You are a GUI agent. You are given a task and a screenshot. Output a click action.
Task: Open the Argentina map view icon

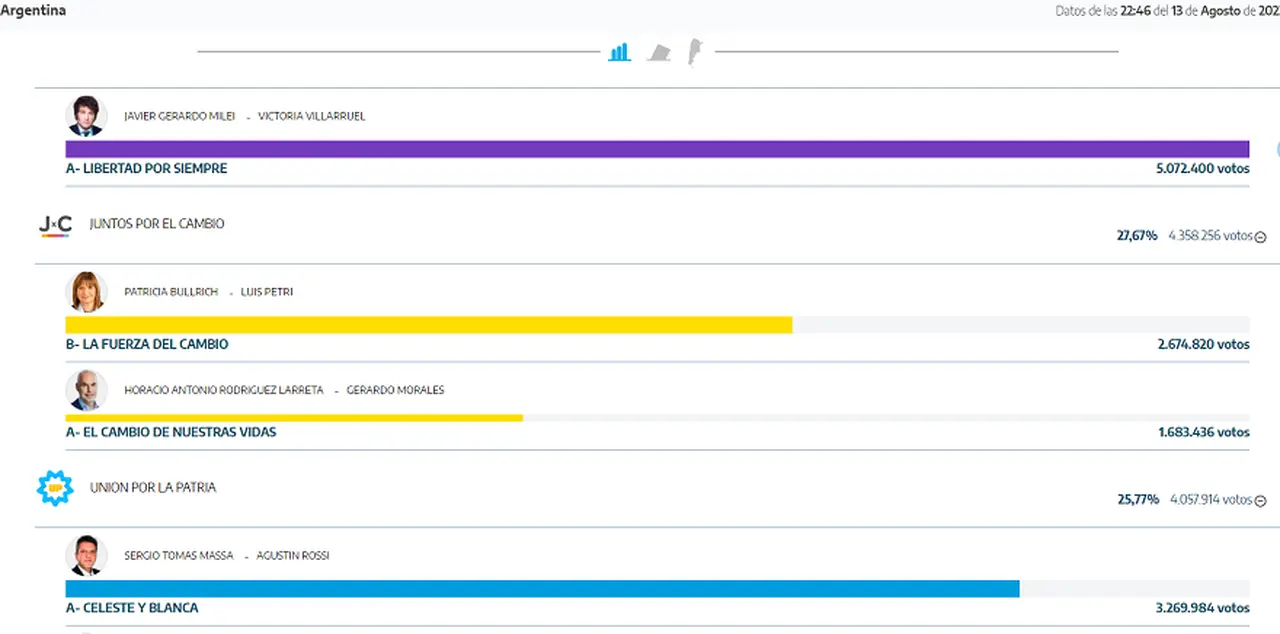[695, 52]
